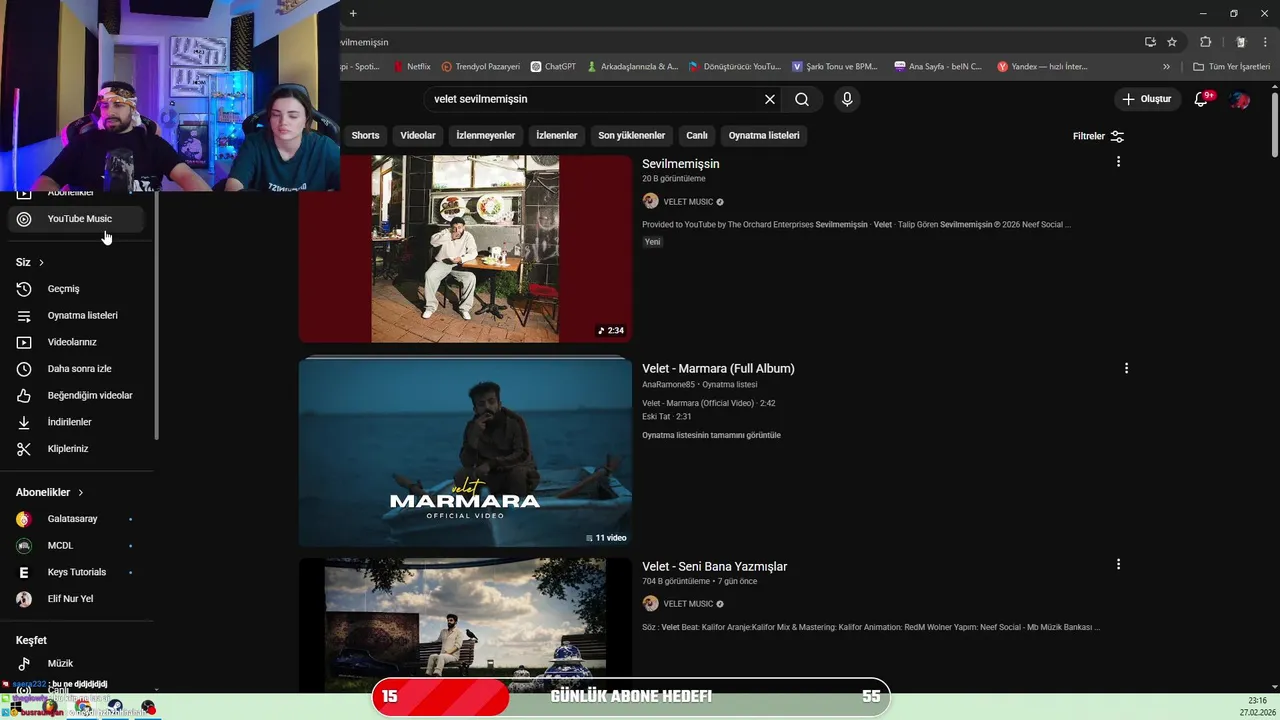The image size is (1280, 720).
Task: Select the İzlenmeyenler filter chip
Action: pos(486,135)
